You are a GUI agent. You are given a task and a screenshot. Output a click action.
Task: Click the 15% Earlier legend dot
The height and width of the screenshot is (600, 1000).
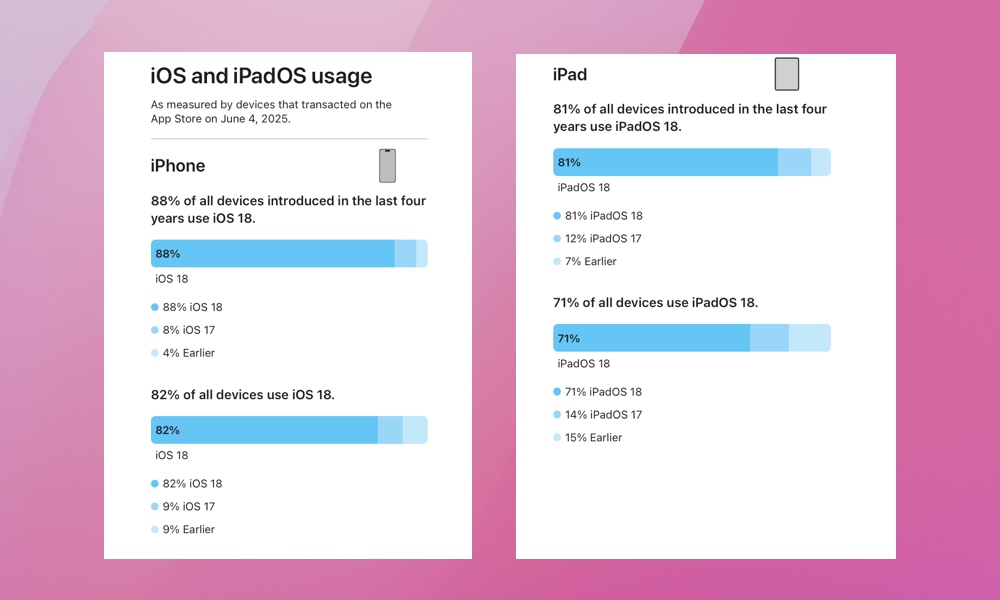click(x=557, y=437)
